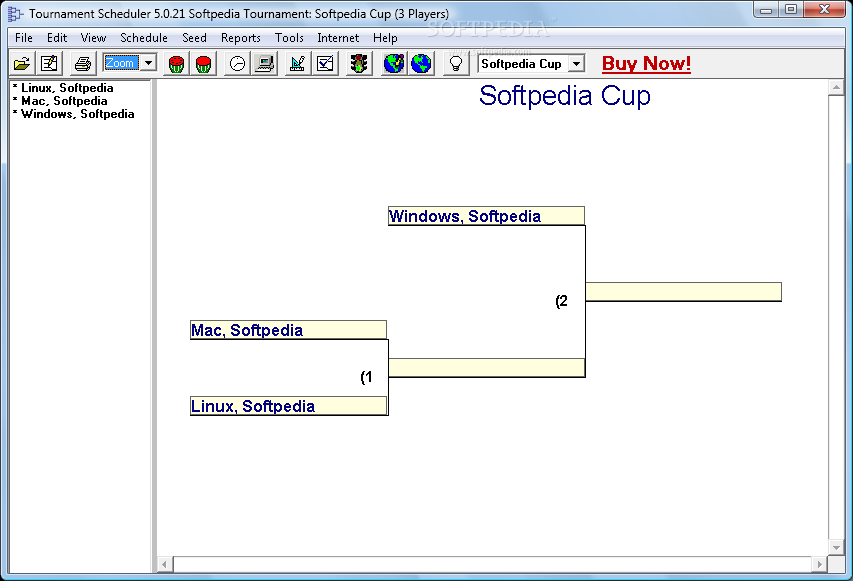Click the horizontal scrollbar track
The height and width of the screenshot is (581, 853).
coord(492,565)
